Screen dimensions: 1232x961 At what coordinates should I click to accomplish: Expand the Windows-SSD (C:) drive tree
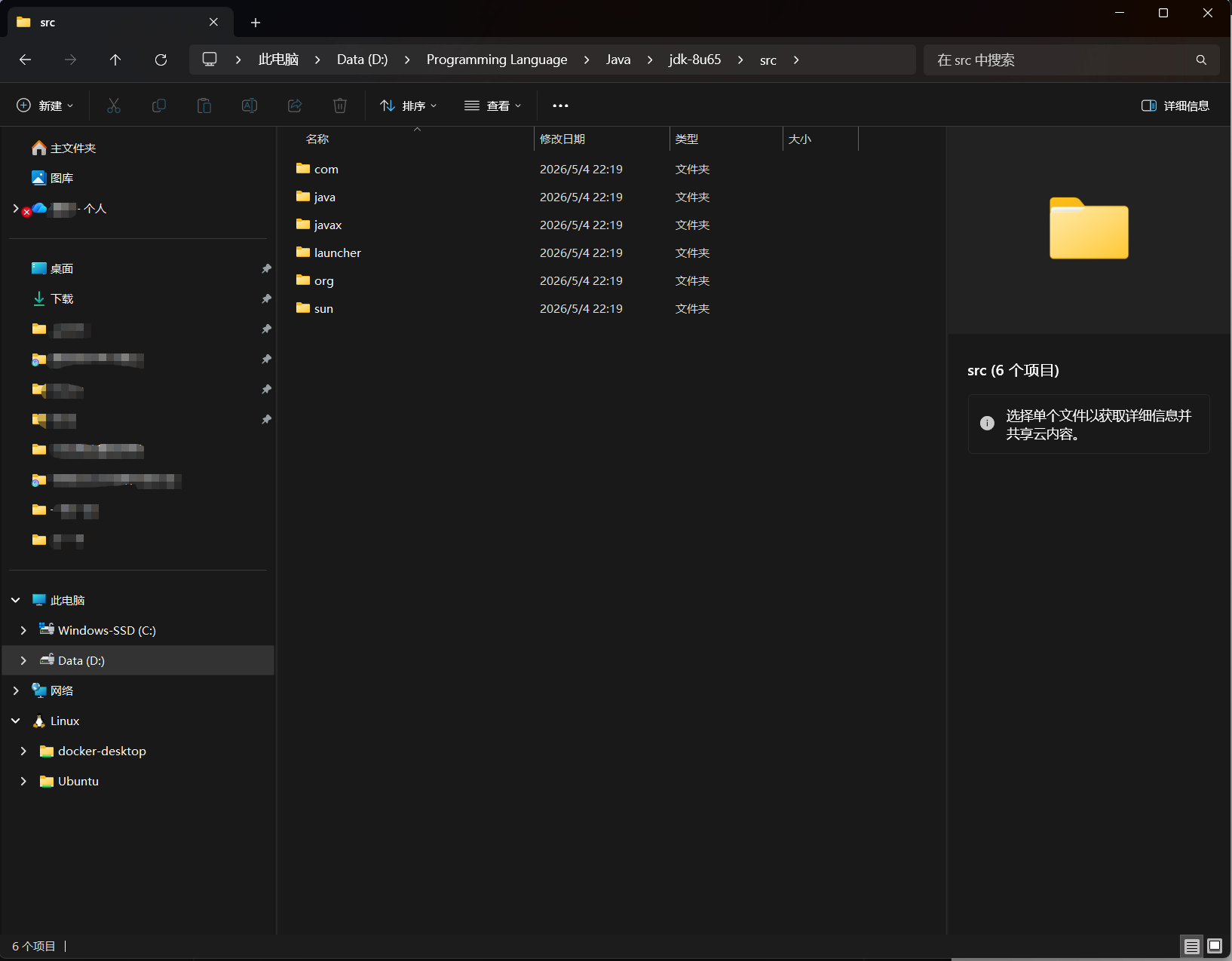coord(23,630)
